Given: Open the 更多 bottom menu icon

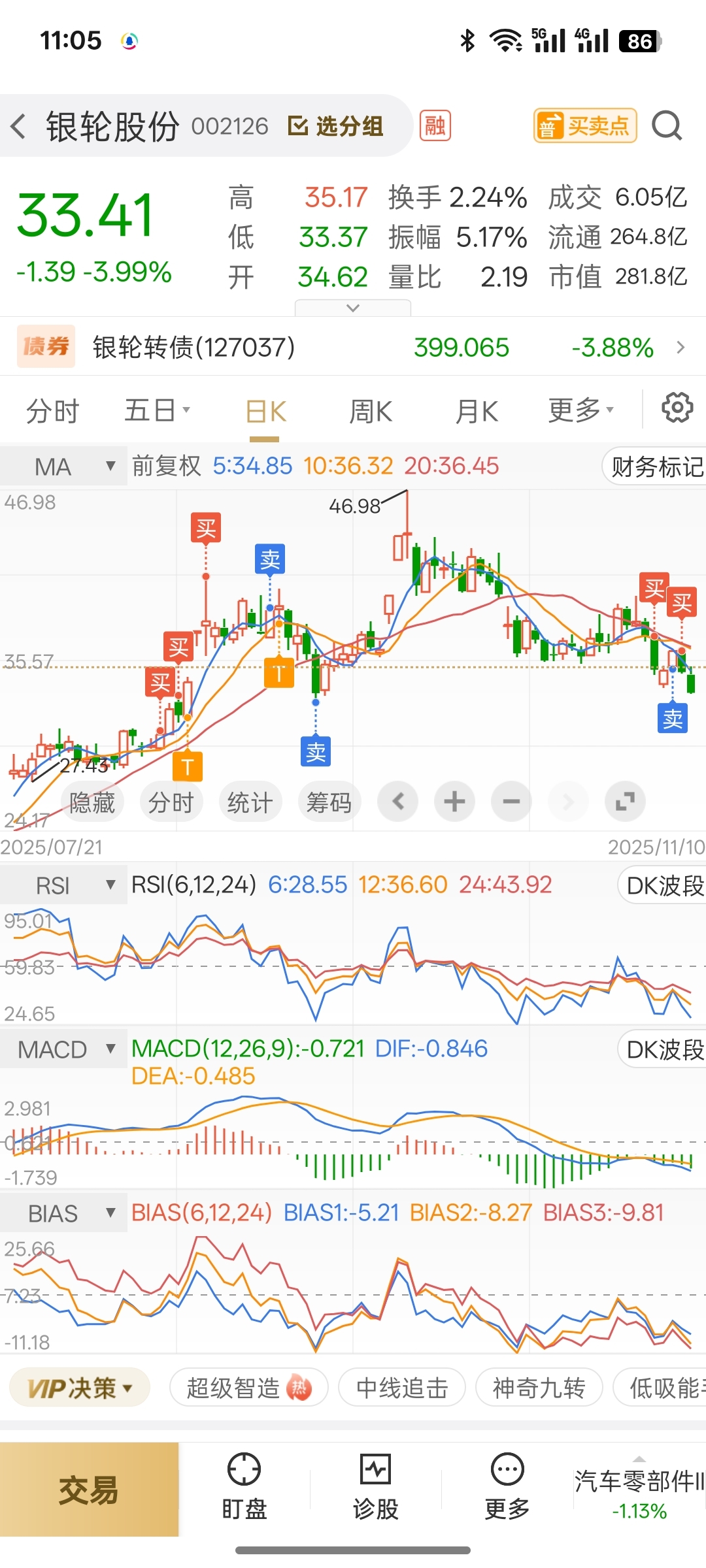Looking at the screenshot, I should tap(507, 1488).
